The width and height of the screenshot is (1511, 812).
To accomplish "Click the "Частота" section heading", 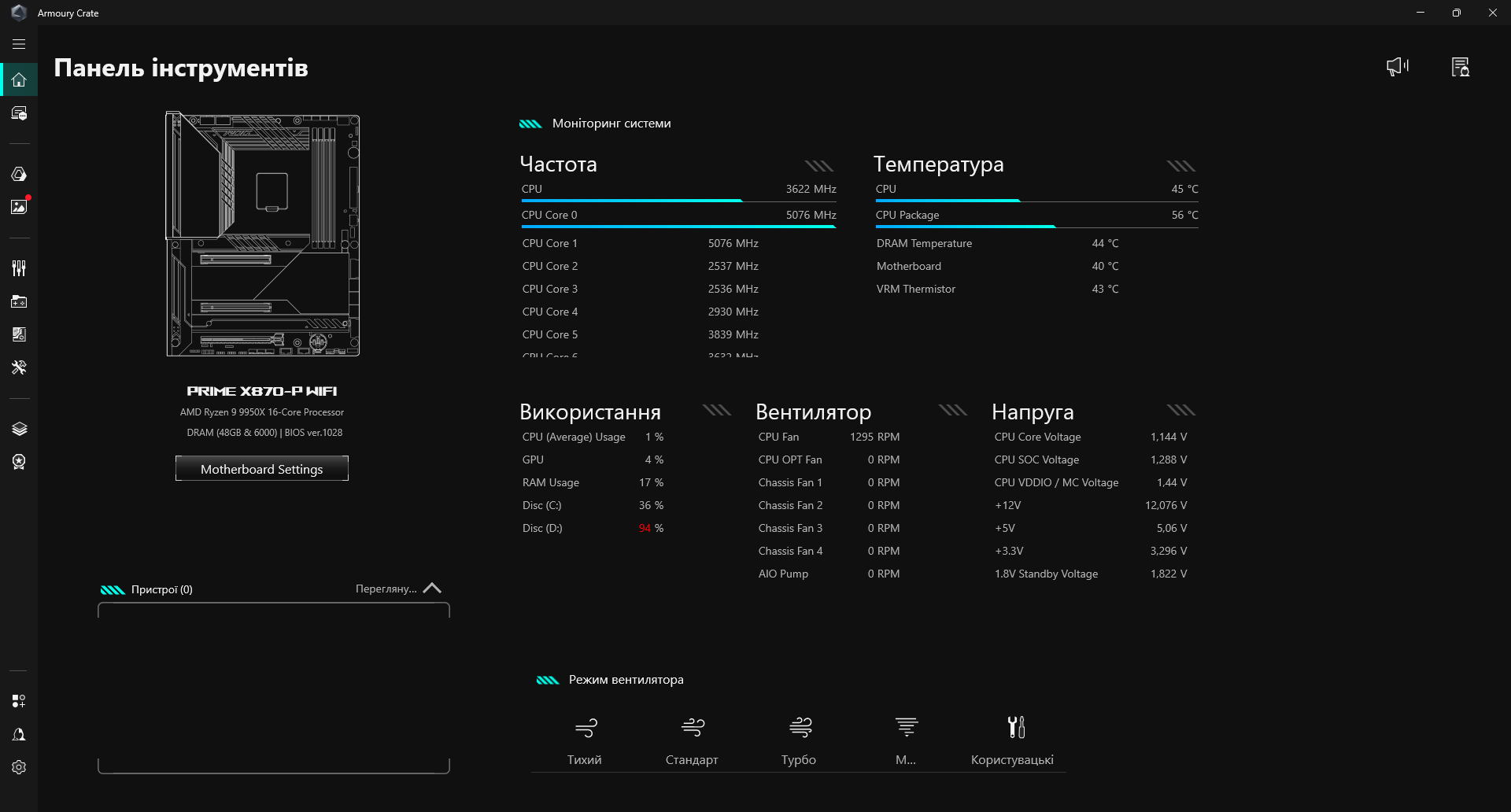I will (x=559, y=164).
